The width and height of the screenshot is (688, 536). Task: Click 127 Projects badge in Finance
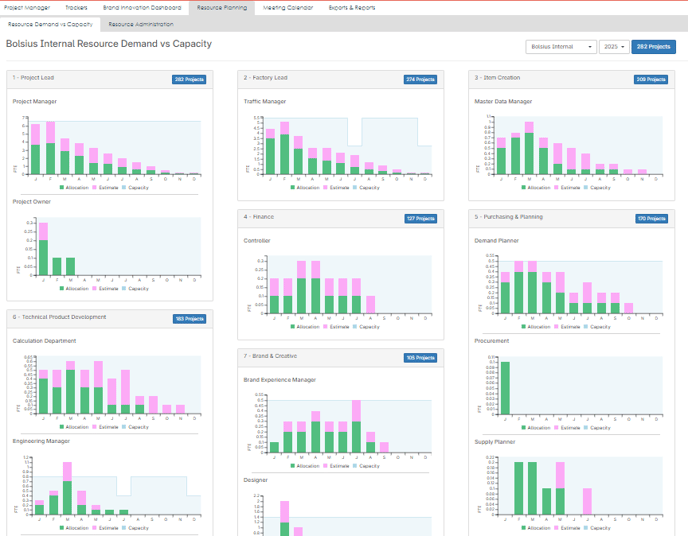(x=420, y=218)
